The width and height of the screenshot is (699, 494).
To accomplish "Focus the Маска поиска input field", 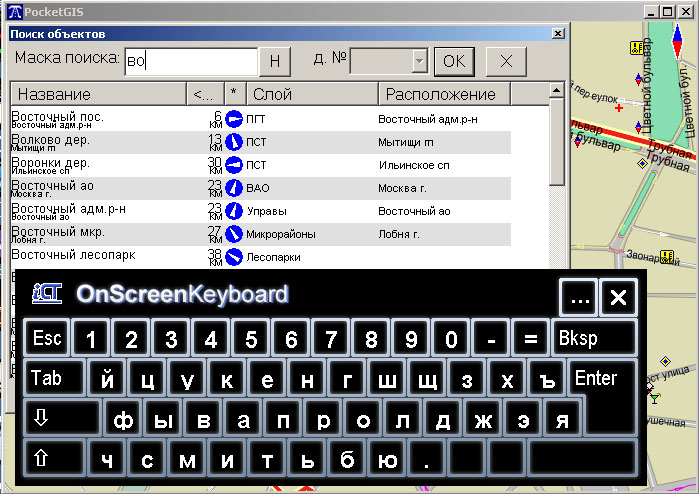I will (x=188, y=61).
